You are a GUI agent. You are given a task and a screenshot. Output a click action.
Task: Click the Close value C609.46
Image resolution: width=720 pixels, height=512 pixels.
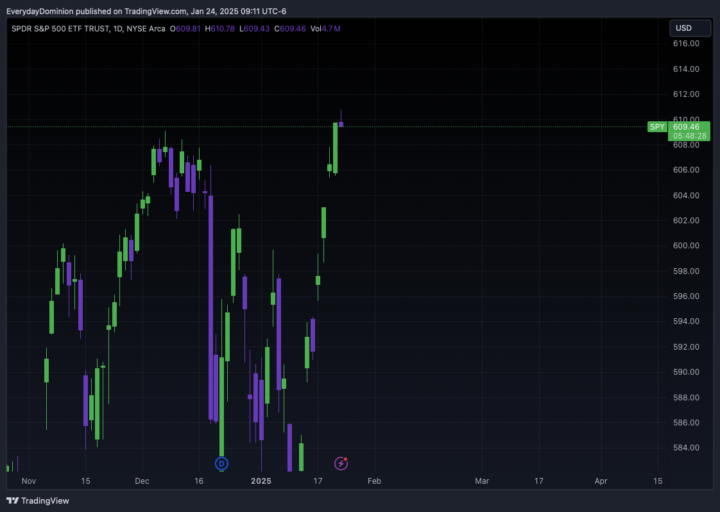(290, 28)
